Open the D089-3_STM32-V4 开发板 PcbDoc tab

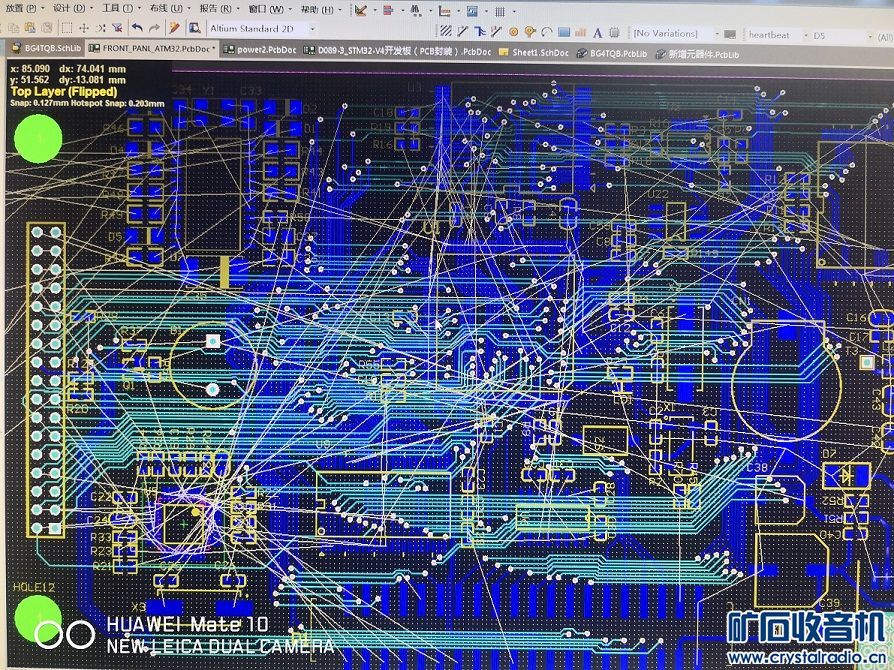(x=397, y=51)
